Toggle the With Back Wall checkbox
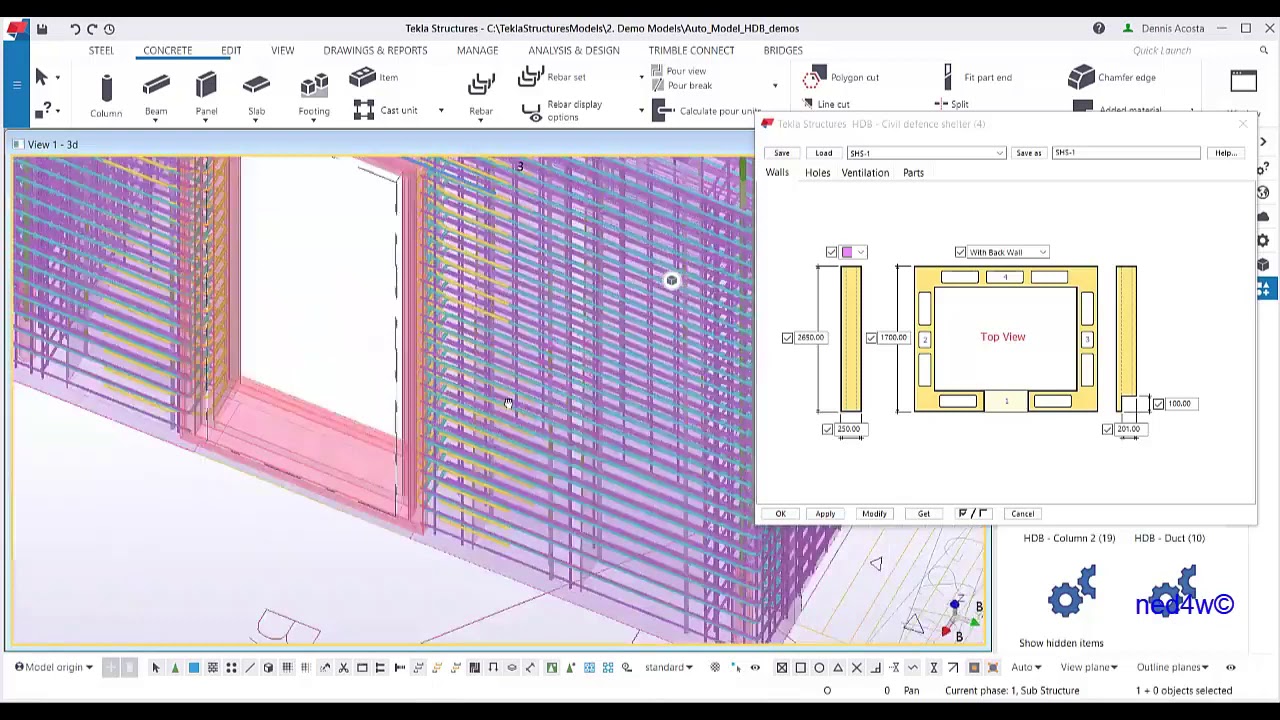 [961, 252]
